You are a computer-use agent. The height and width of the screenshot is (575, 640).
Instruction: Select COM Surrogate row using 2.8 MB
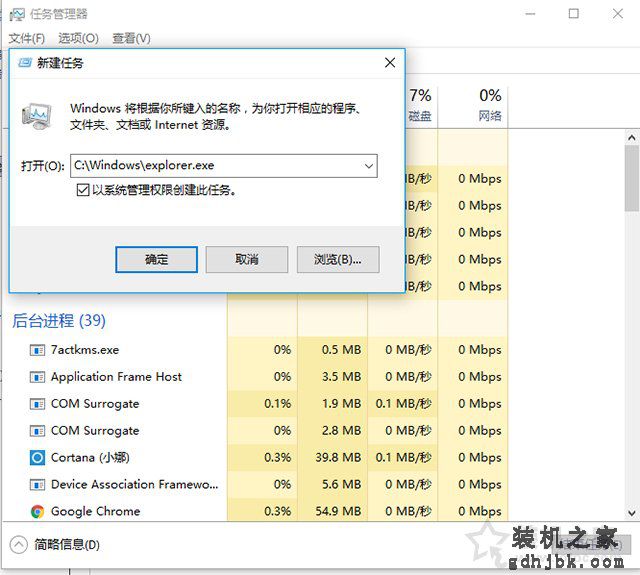(x=255, y=431)
